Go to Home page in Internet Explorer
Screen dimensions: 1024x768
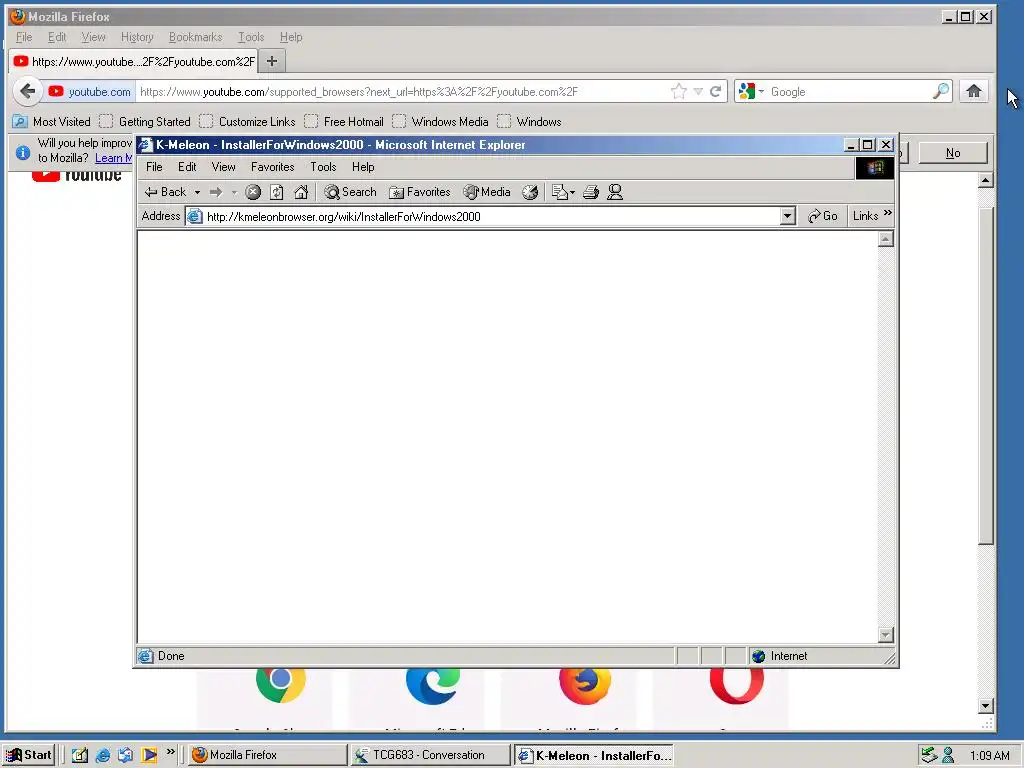(301, 192)
